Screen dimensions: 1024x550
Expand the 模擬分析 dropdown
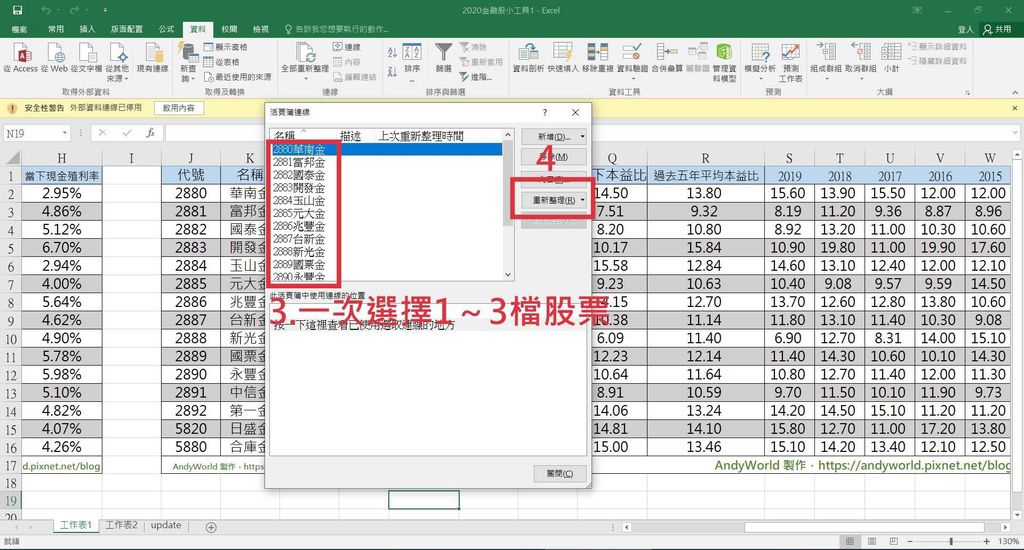760,78
